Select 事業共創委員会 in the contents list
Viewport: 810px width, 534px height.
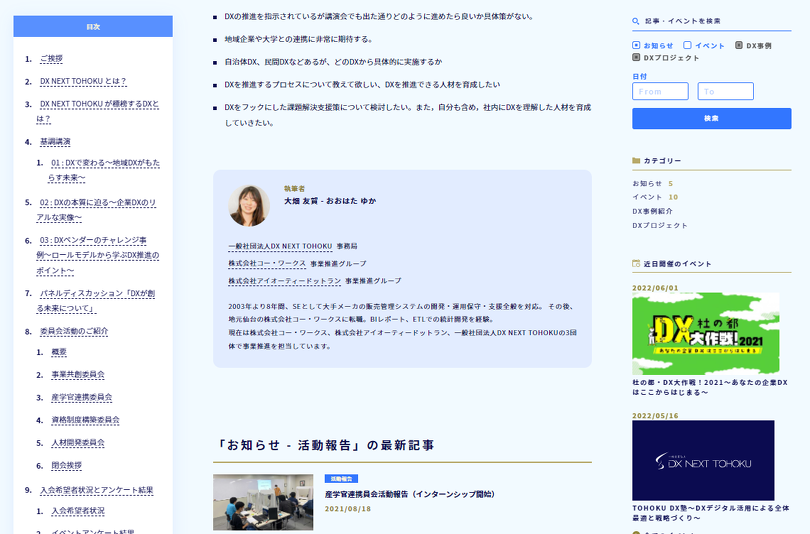coord(78,374)
